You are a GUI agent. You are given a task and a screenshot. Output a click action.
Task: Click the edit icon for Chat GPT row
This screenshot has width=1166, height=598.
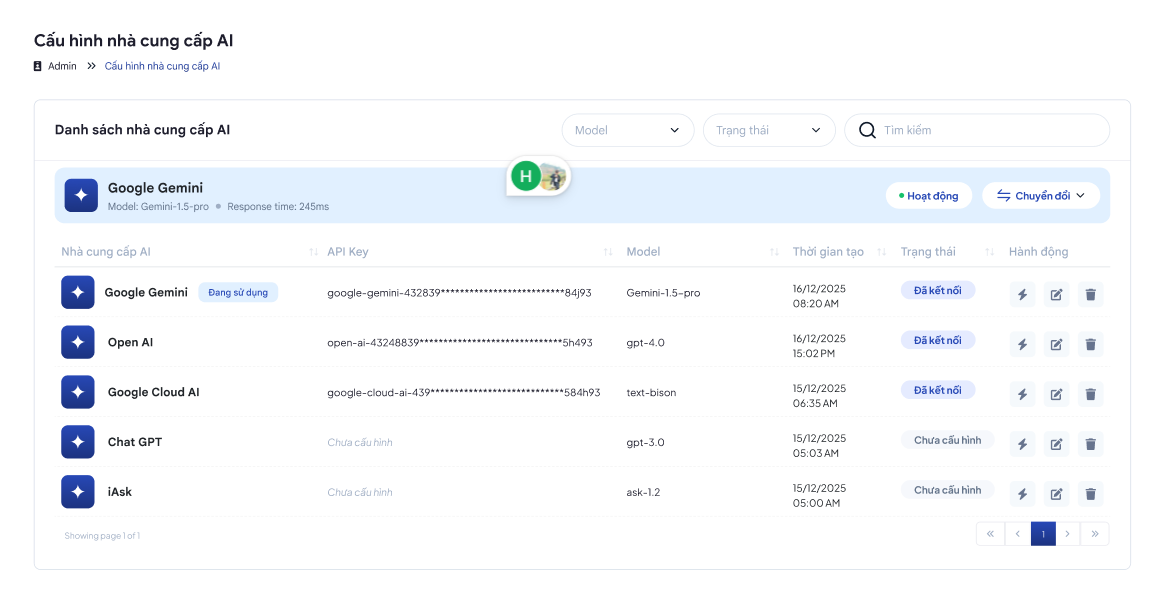(x=1056, y=444)
